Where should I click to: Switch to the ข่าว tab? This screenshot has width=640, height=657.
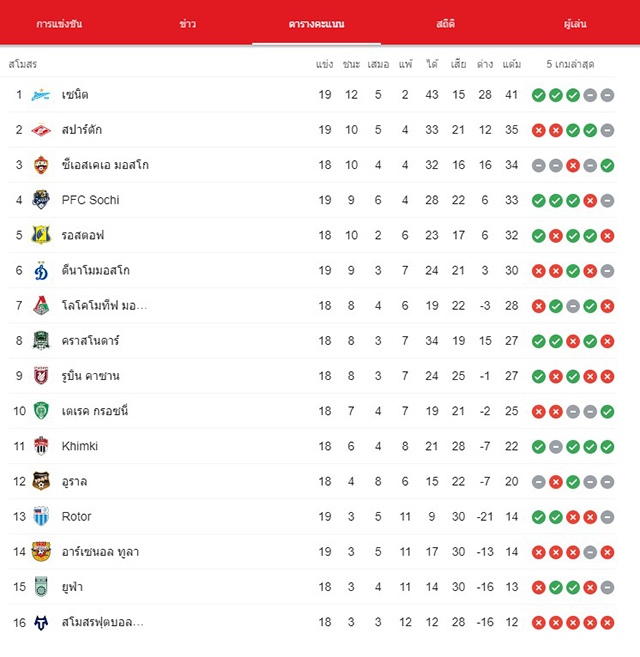[x=187, y=24]
